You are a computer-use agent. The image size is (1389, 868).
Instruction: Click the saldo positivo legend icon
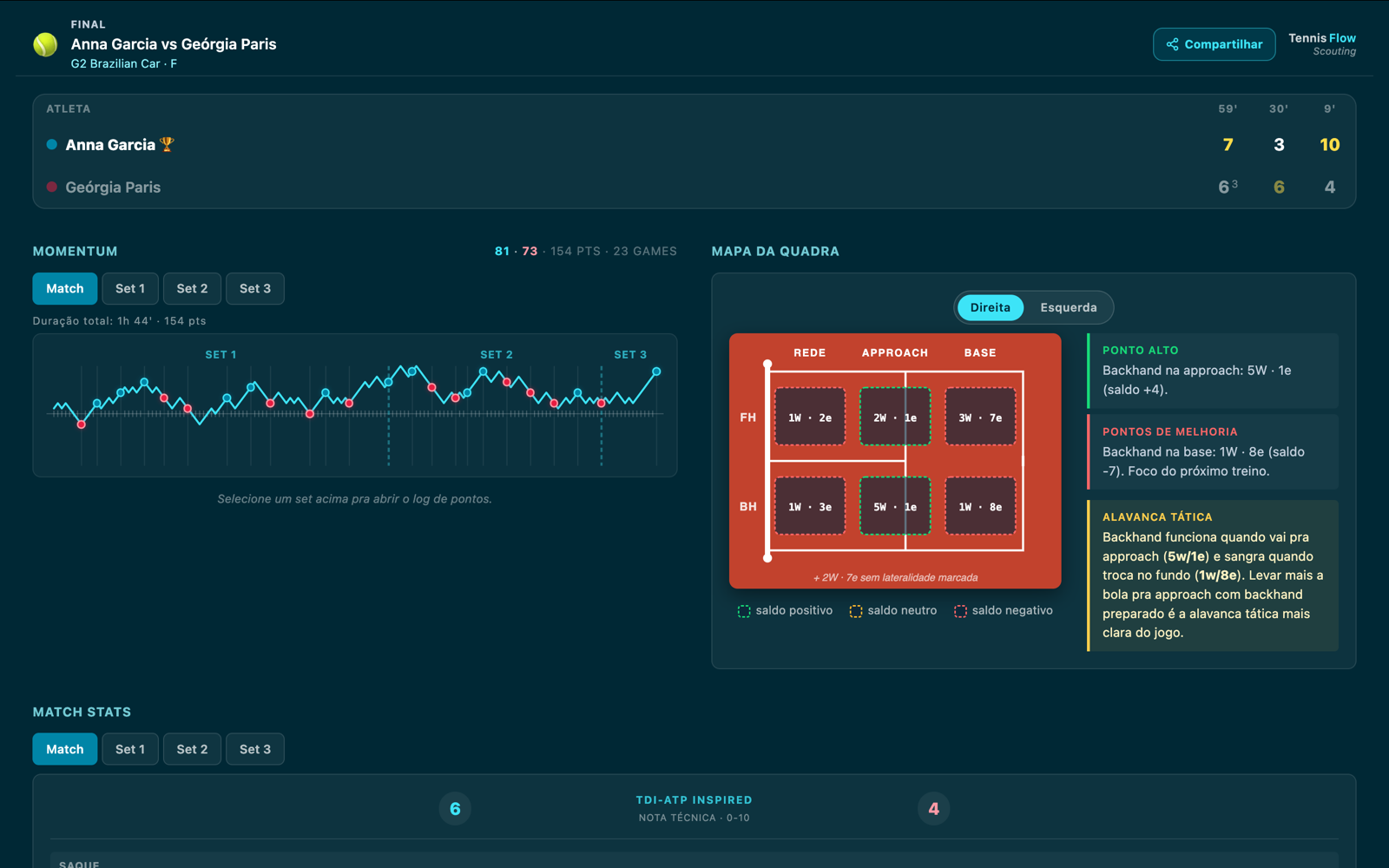(744, 611)
